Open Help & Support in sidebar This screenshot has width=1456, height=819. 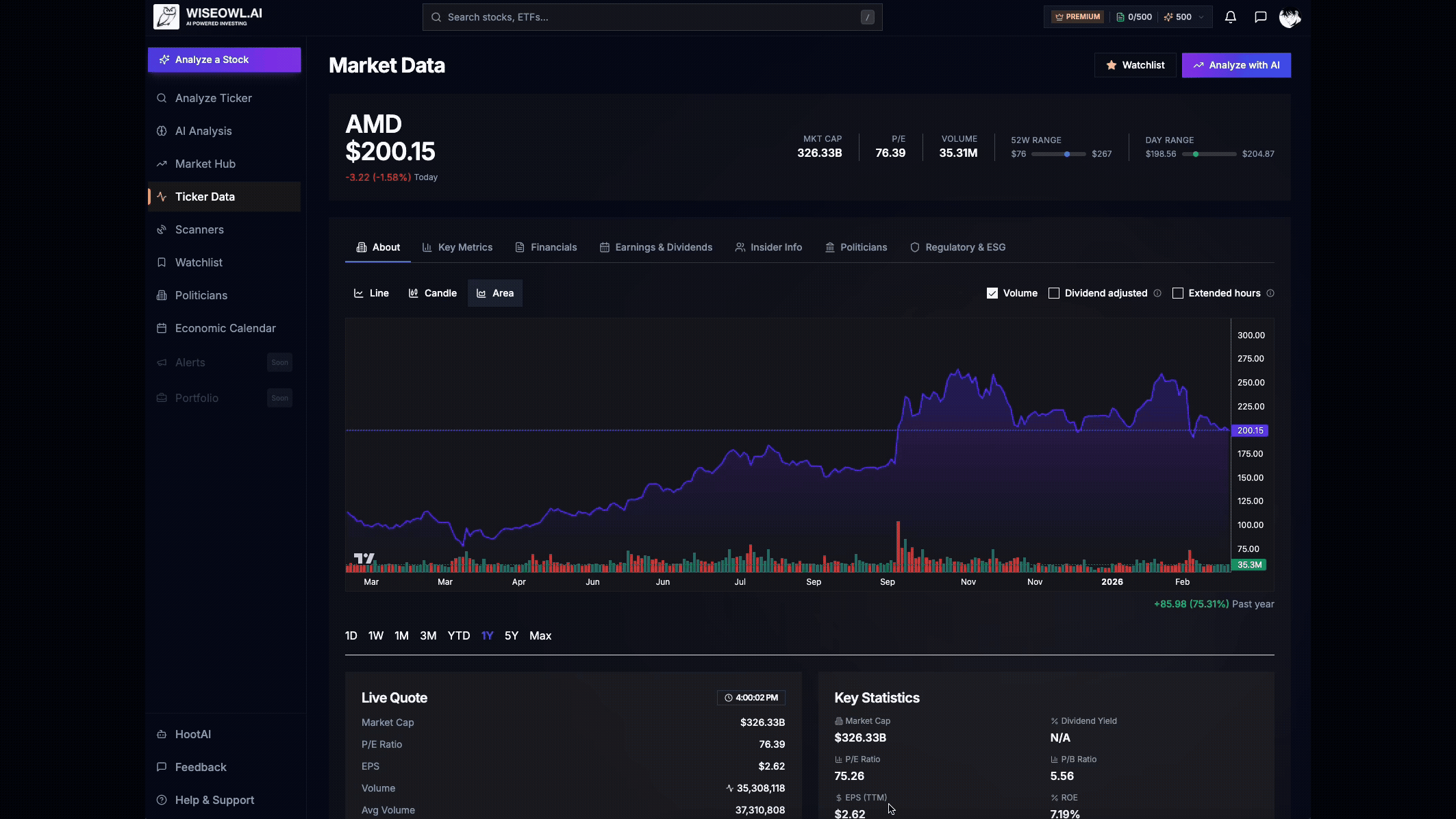coord(213,799)
